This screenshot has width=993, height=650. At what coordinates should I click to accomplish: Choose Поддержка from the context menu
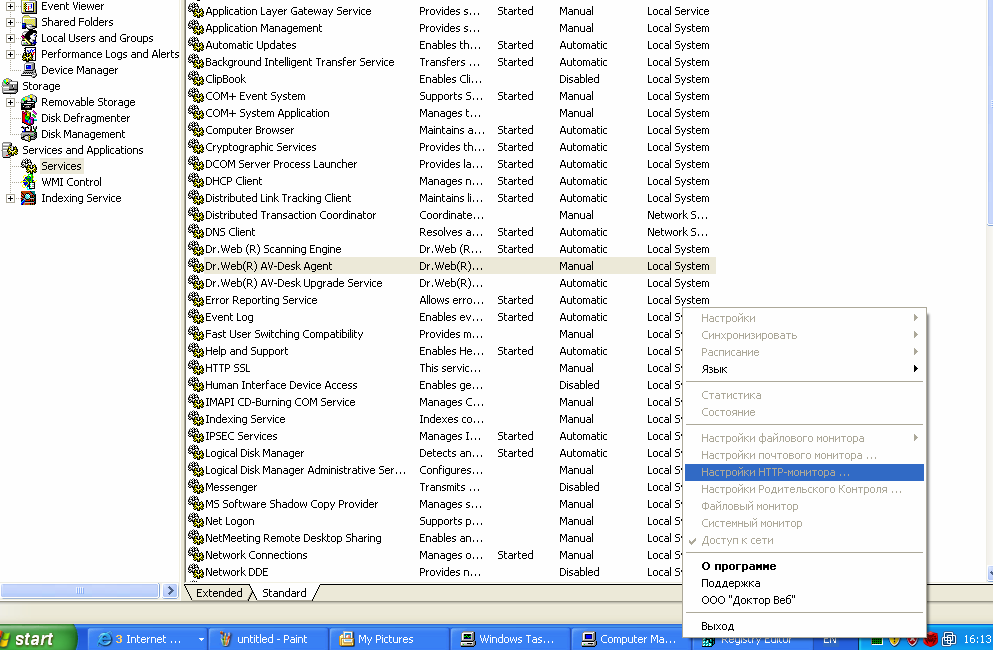(804, 583)
